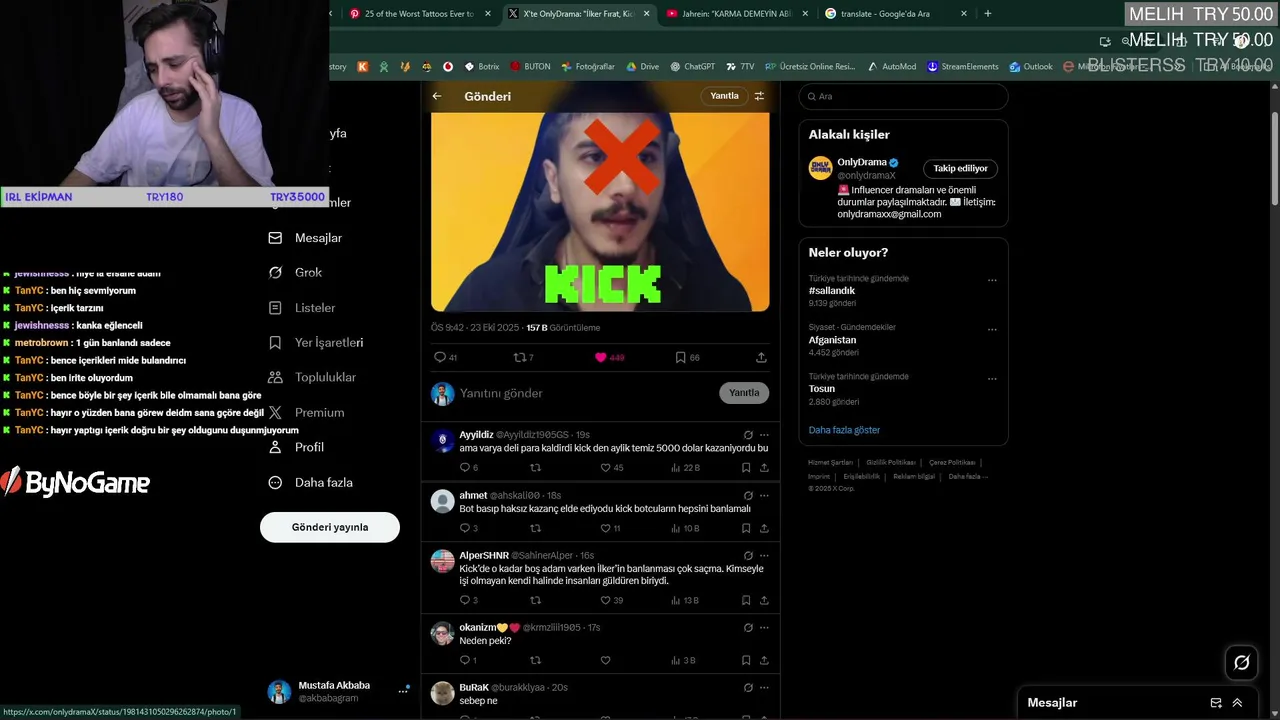This screenshot has width=1280, height=720.
Task: Open more options on ahmet reply
Action: (764, 495)
